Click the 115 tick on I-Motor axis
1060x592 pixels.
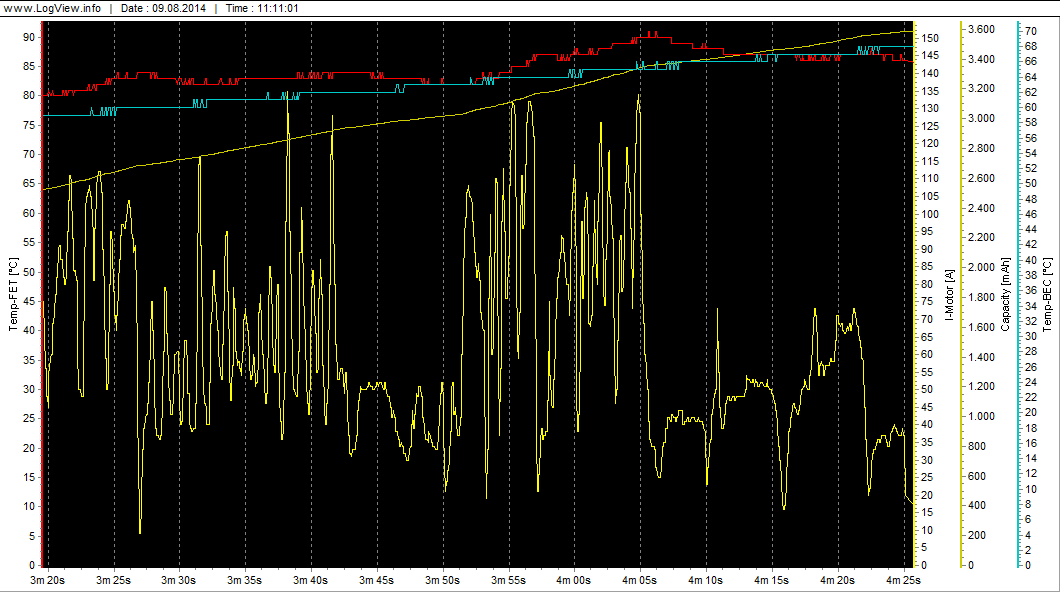pos(930,161)
